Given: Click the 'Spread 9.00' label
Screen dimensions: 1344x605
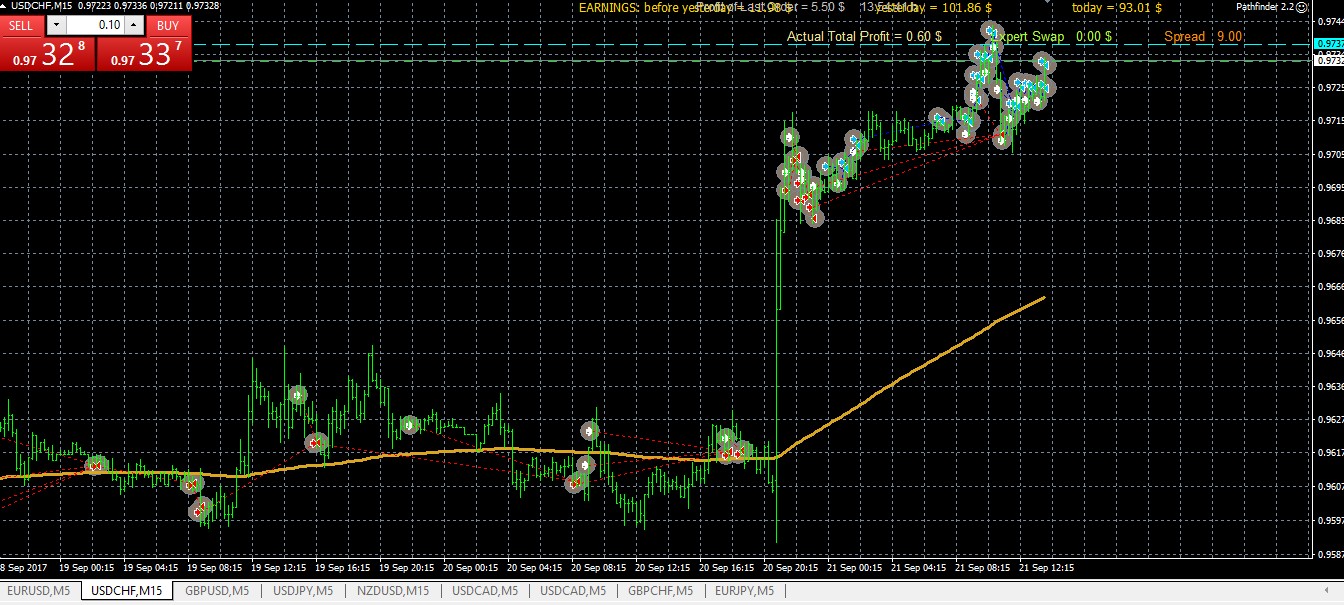Looking at the screenshot, I should pyautogui.click(x=1203, y=36).
